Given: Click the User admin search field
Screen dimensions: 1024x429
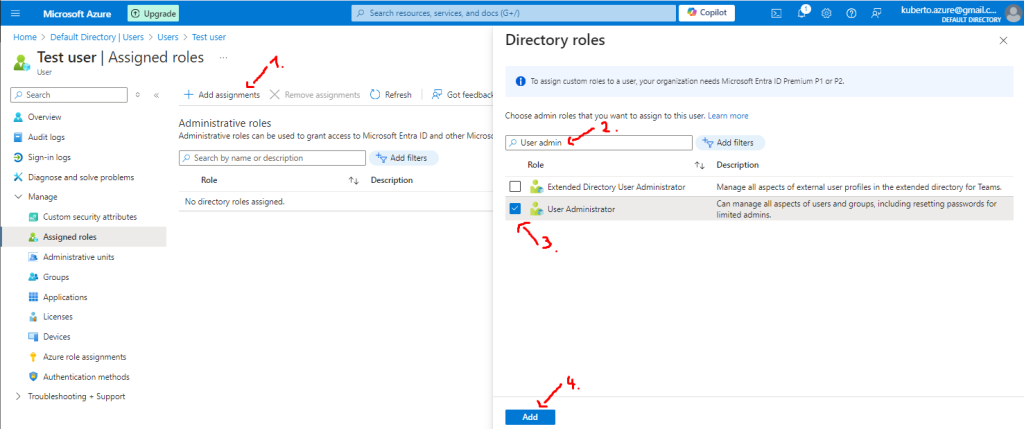Looking at the screenshot, I should (x=599, y=142).
